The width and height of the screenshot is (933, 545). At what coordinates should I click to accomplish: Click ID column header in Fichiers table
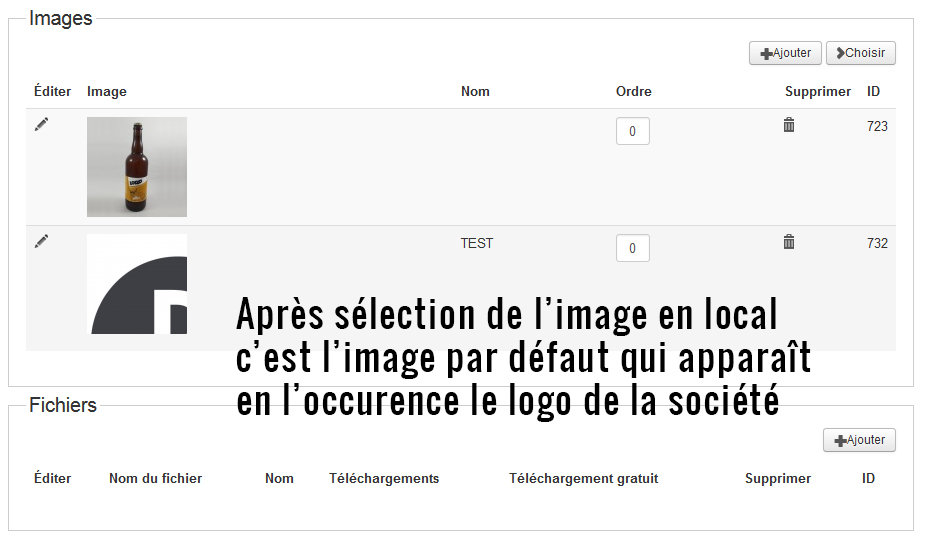click(x=868, y=478)
